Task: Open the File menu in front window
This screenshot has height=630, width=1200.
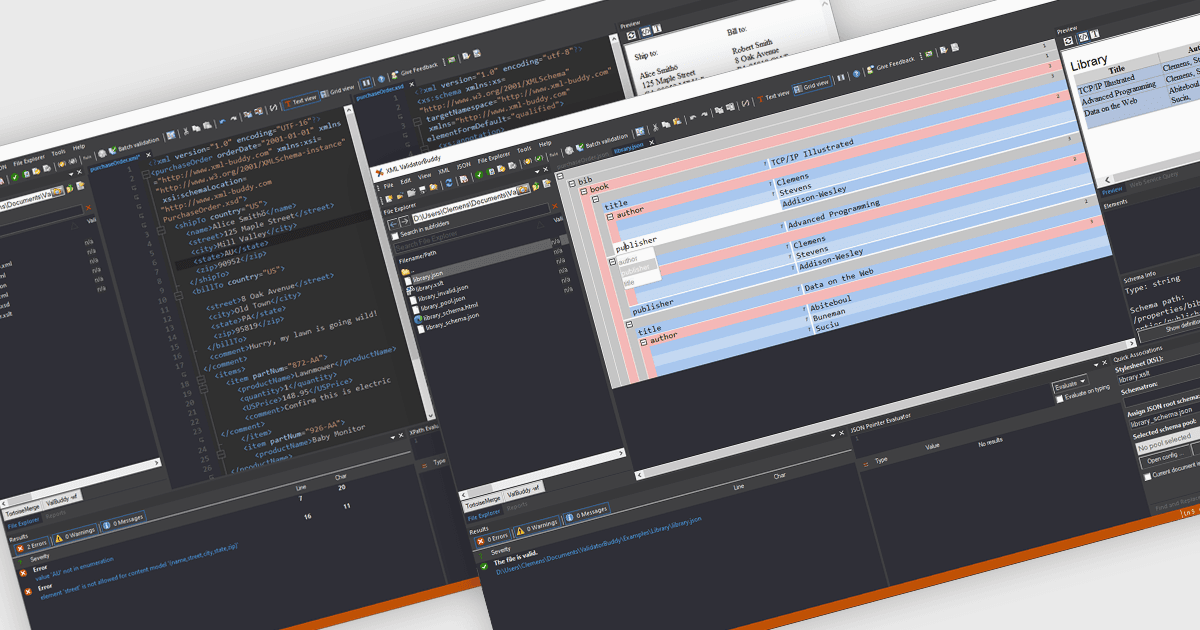Action: pos(388,185)
